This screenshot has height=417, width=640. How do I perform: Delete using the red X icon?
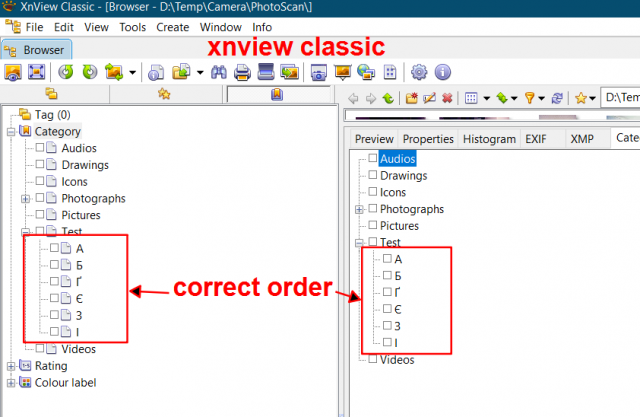[x=447, y=98]
